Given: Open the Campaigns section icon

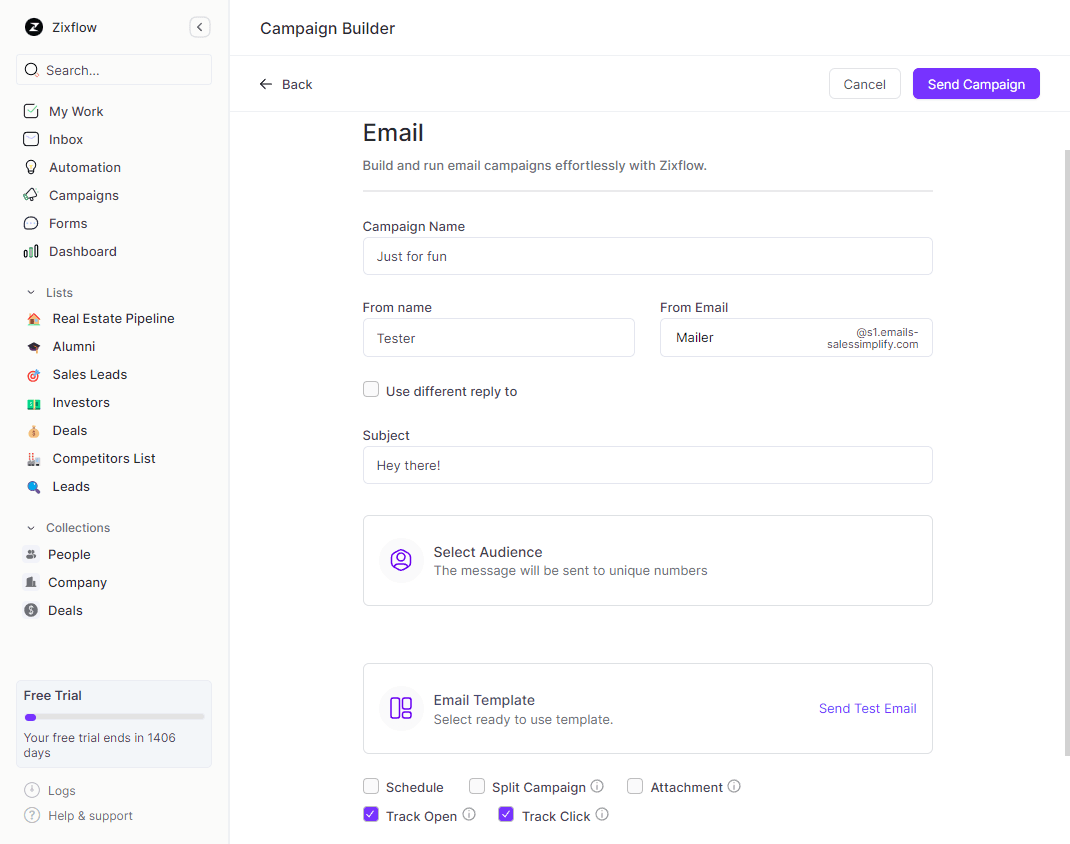Looking at the screenshot, I should click(x=32, y=195).
